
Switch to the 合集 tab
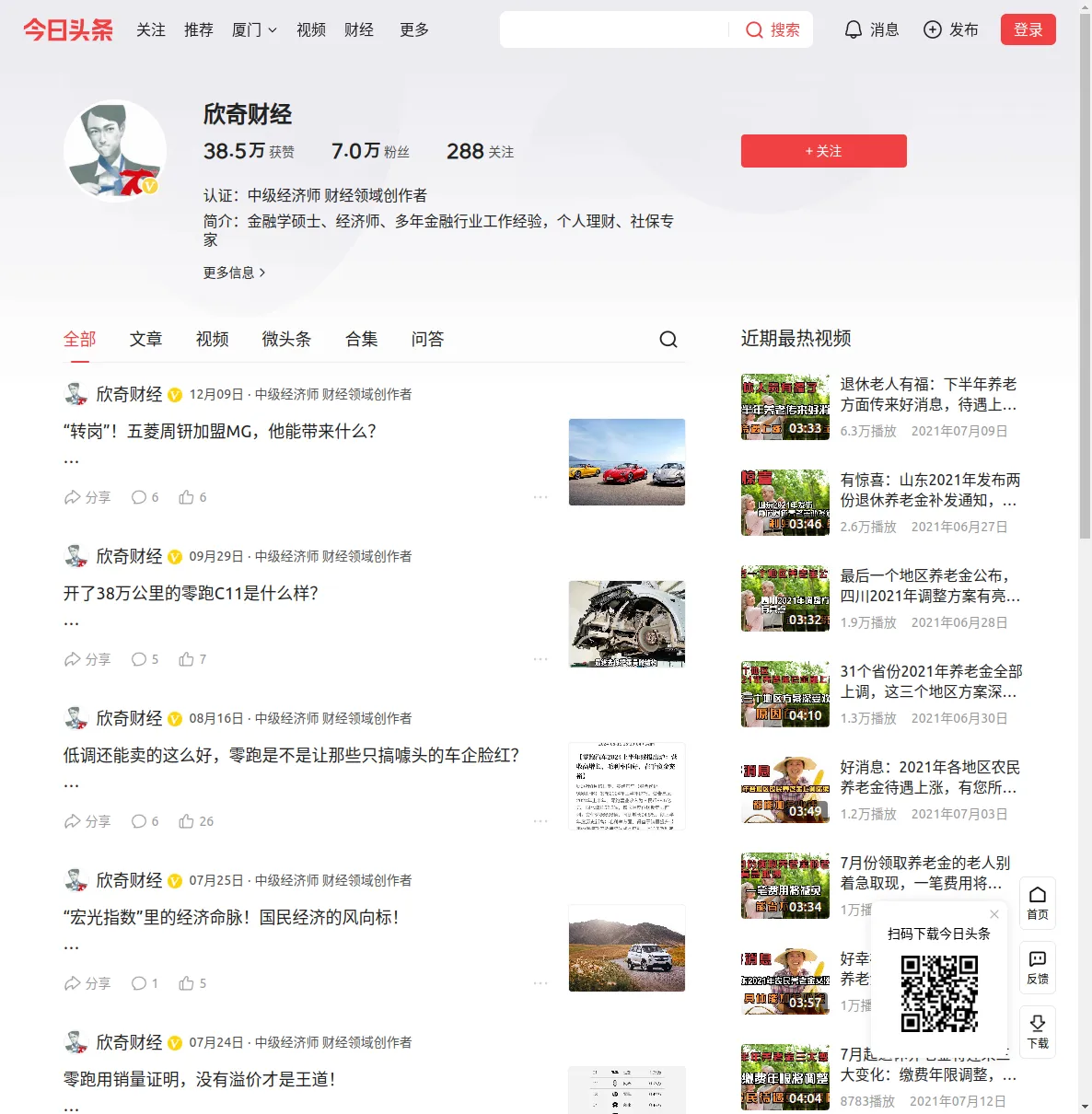coord(362,339)
